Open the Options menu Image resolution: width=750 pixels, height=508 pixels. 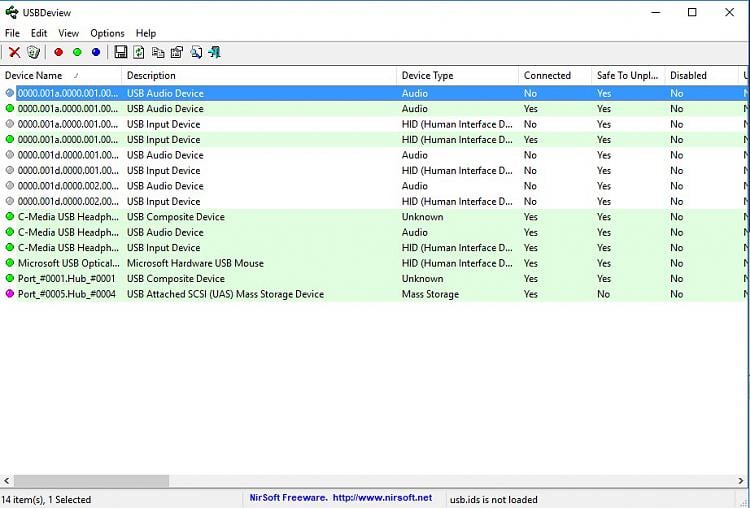click(x=107, y=33)
